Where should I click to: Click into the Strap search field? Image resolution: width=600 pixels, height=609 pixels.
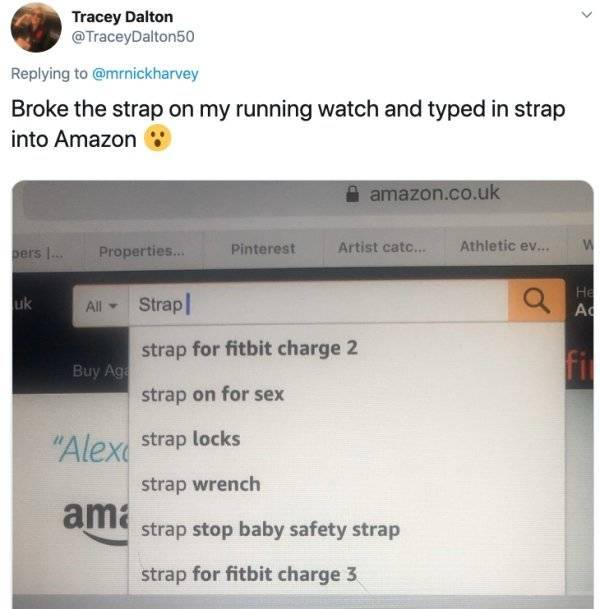pos(318,303)
